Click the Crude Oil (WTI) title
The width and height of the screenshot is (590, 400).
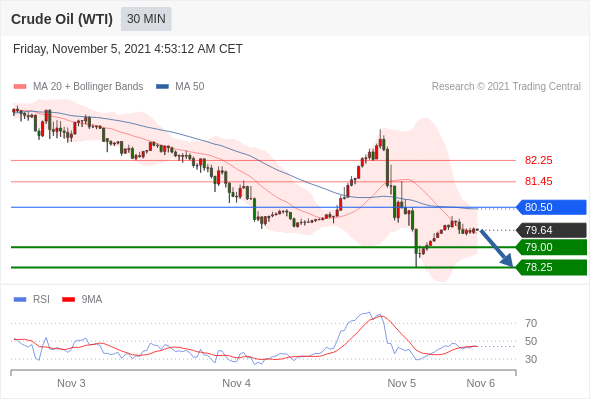[x=62, y=19]
